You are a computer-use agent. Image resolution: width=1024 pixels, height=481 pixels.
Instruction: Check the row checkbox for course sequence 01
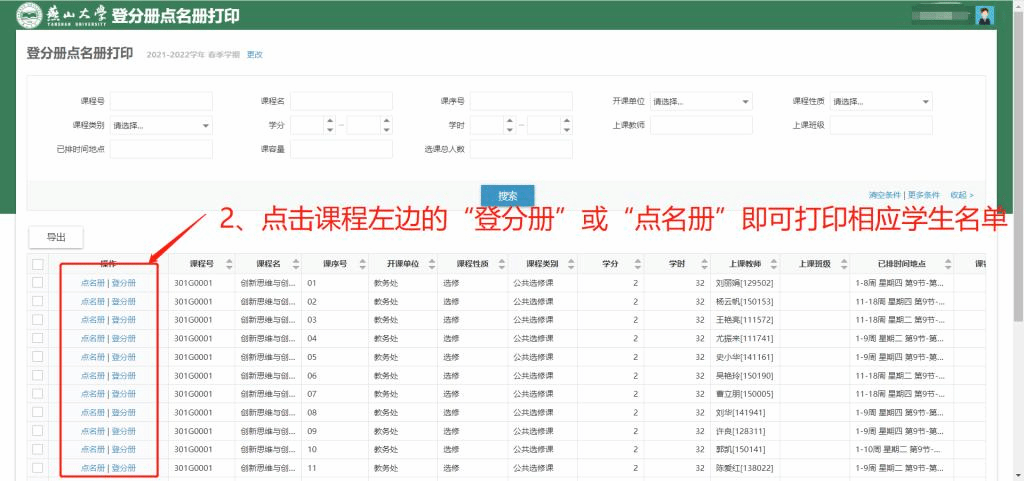pos(38,283)
